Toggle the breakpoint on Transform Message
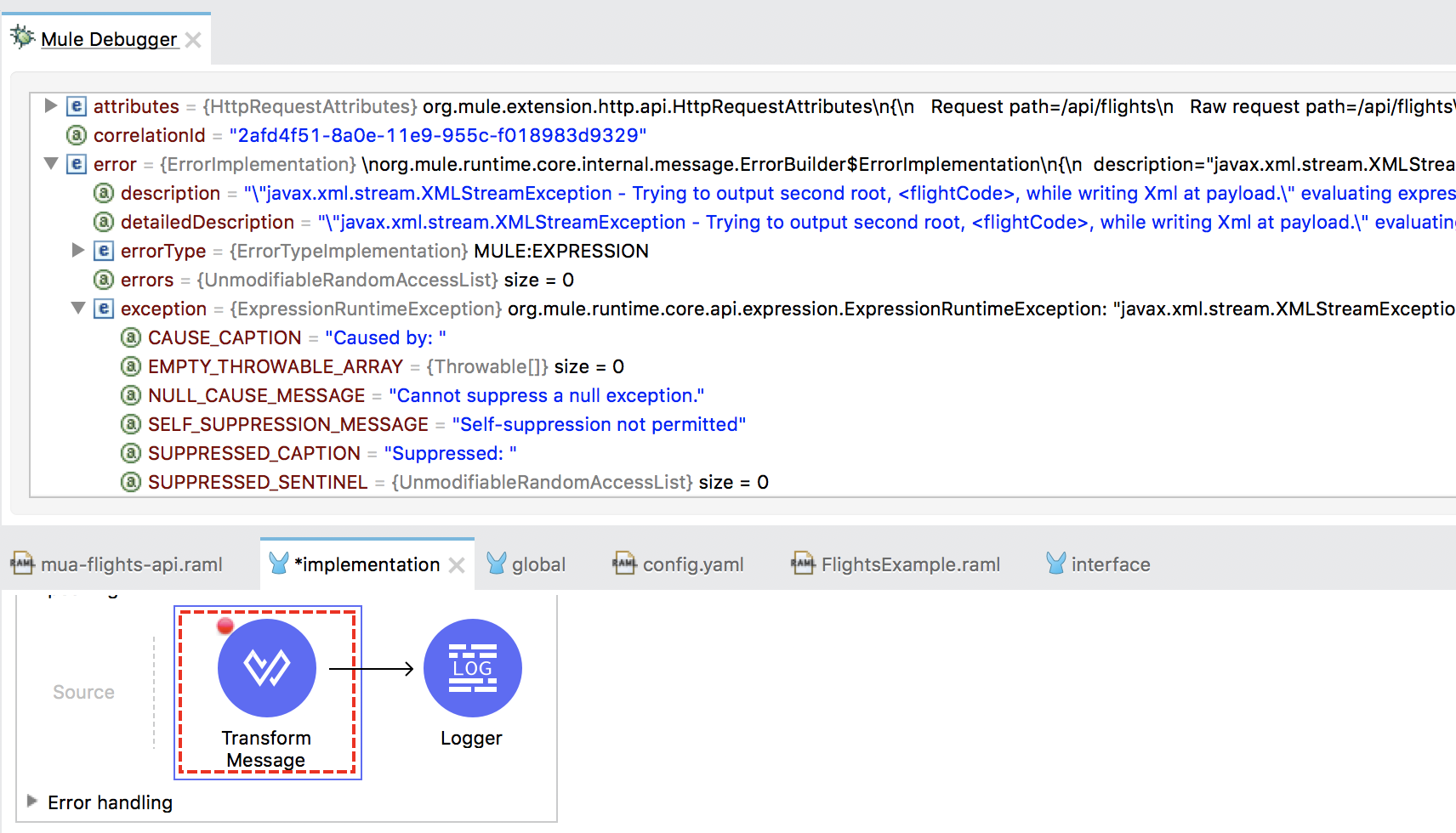This screenshot has width=1456, height=833. [x=225, y=626]
